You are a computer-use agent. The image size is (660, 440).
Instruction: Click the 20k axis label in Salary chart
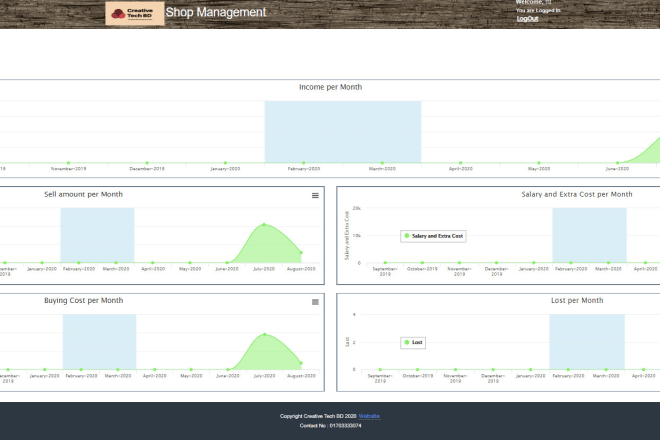click(357, 208)
